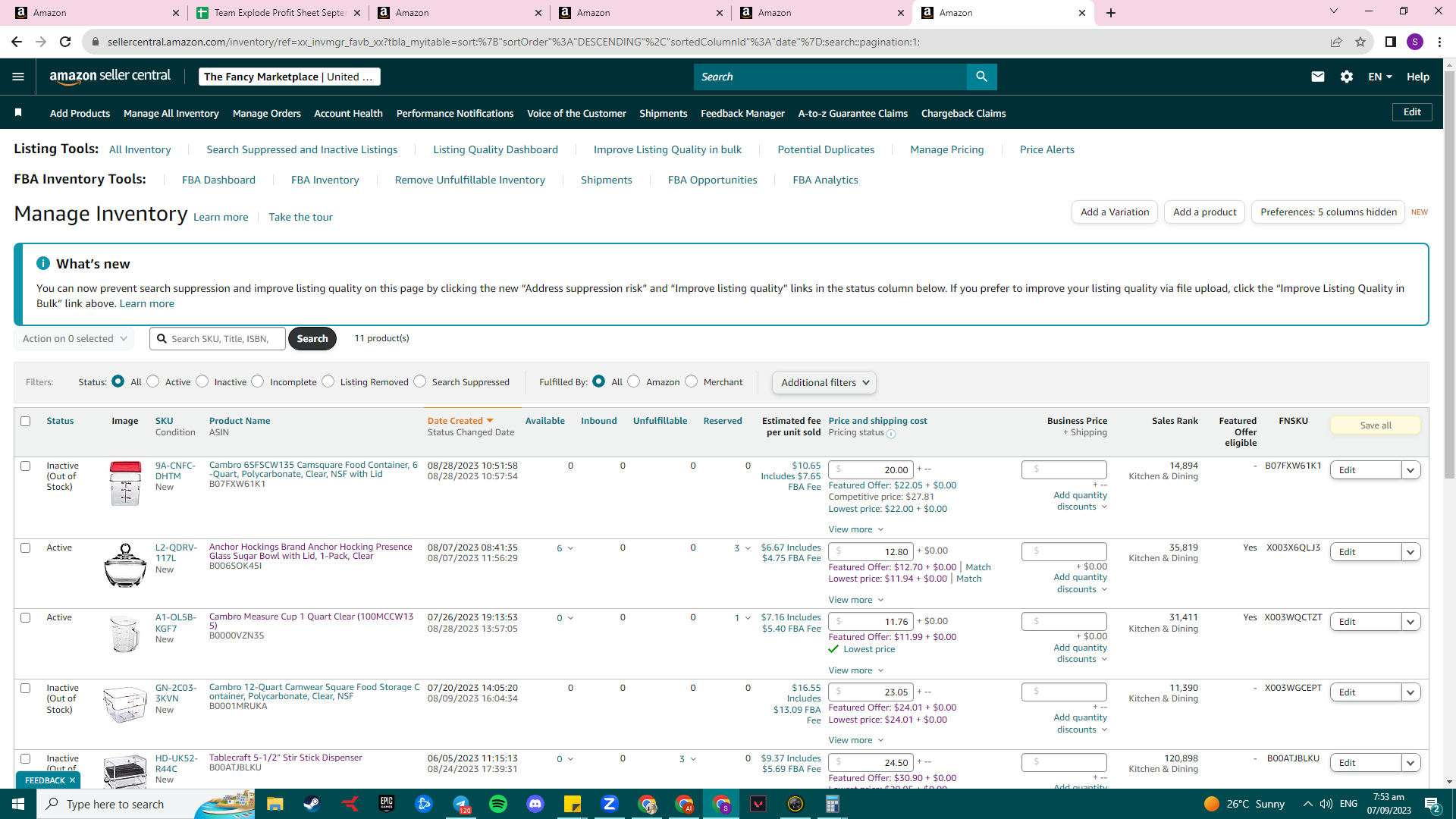Reload the page with the refresh icon
1456x819 pixels.
[65, 42]
